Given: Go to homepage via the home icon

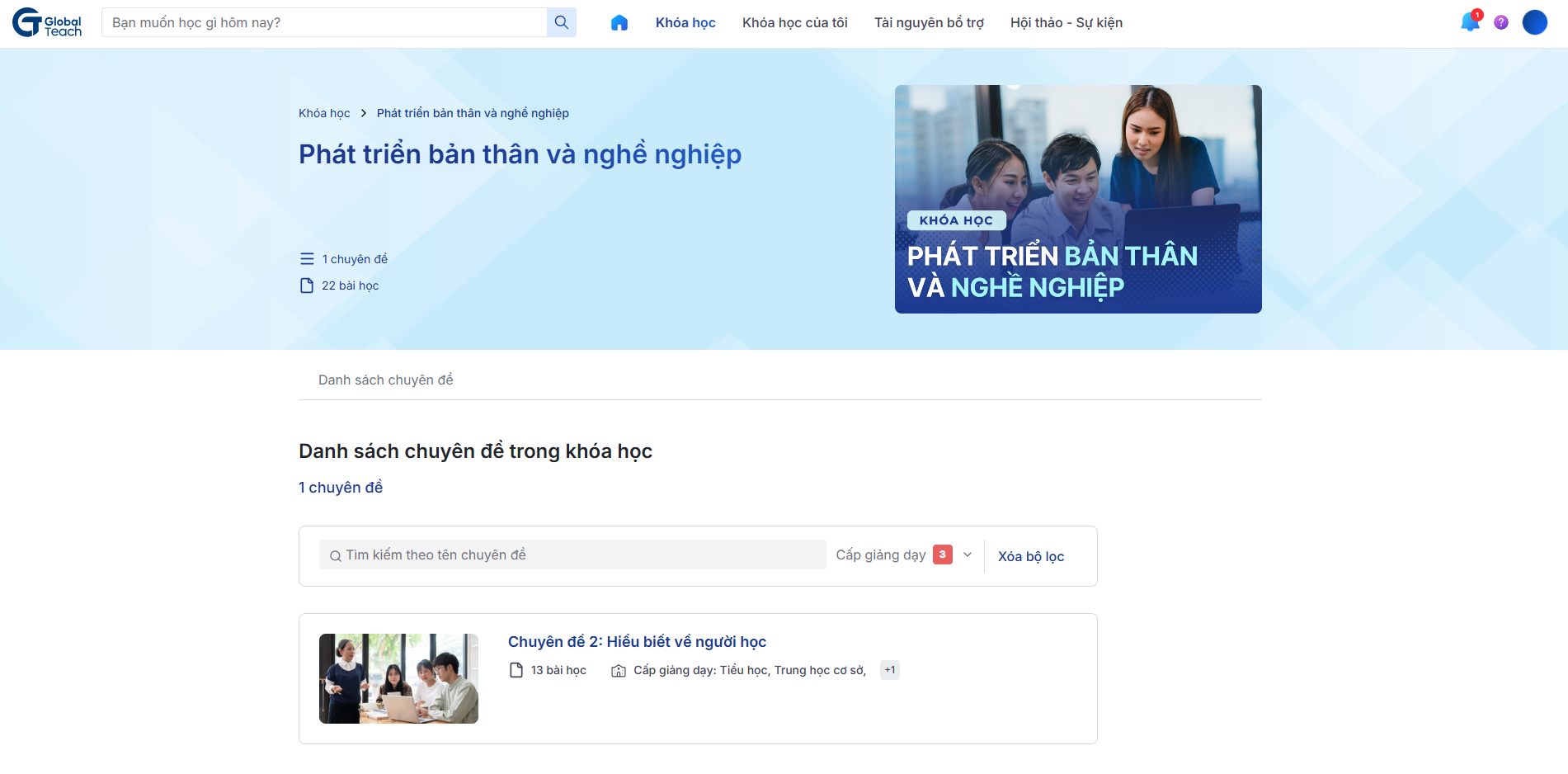Looking at the screenshot, I should 619,22.
